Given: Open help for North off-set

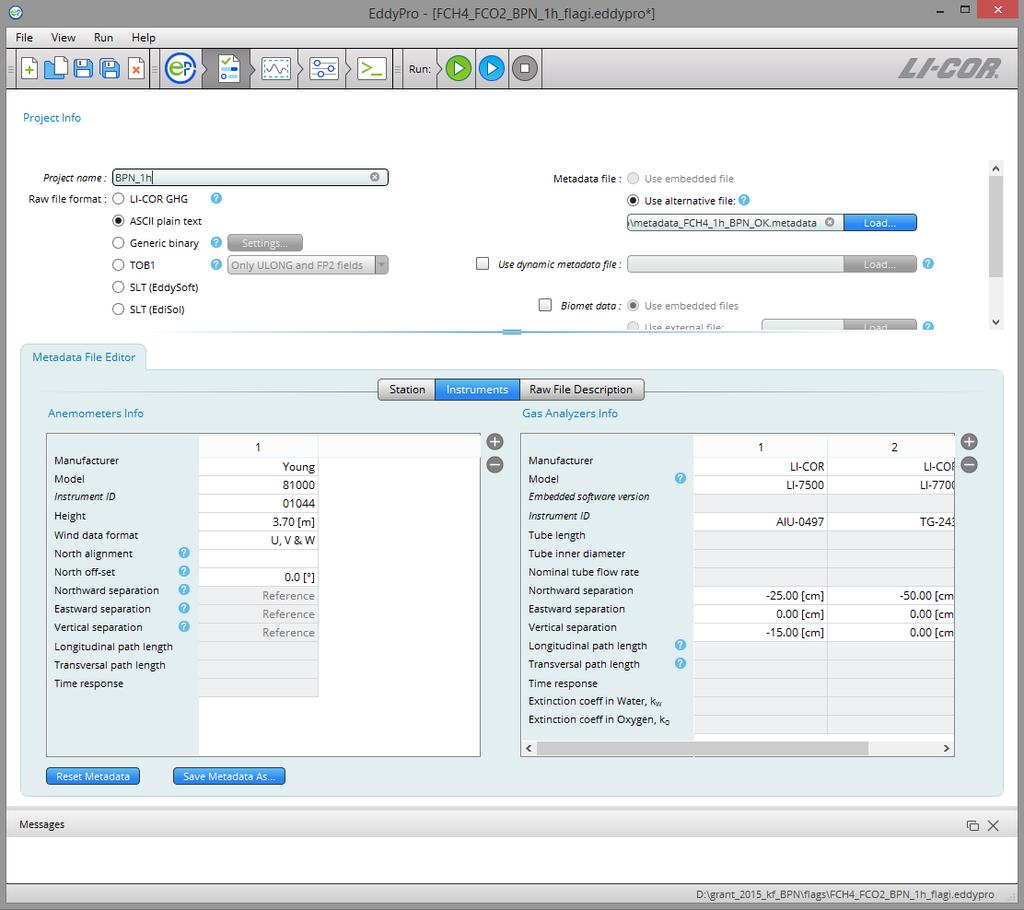Looking at the screenshot, I should tap(184, 571).
